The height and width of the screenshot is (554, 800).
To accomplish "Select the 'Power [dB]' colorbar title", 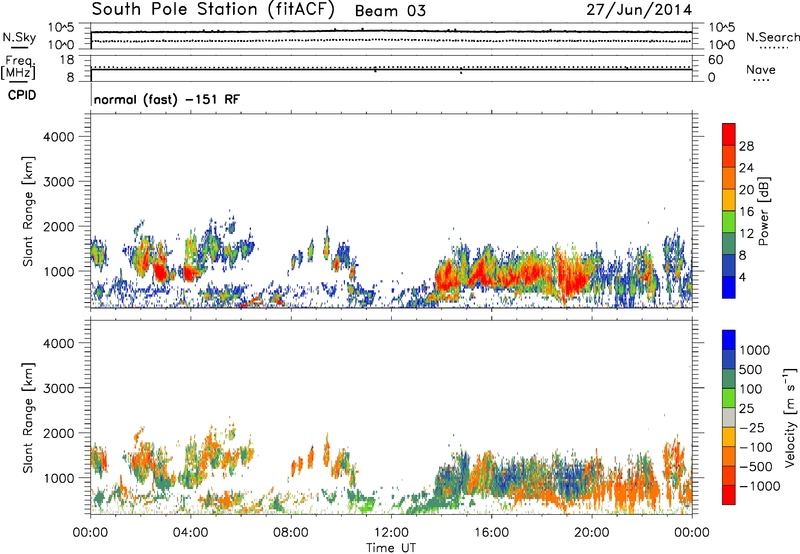I will pyautogui.click(x=764, y=211).
